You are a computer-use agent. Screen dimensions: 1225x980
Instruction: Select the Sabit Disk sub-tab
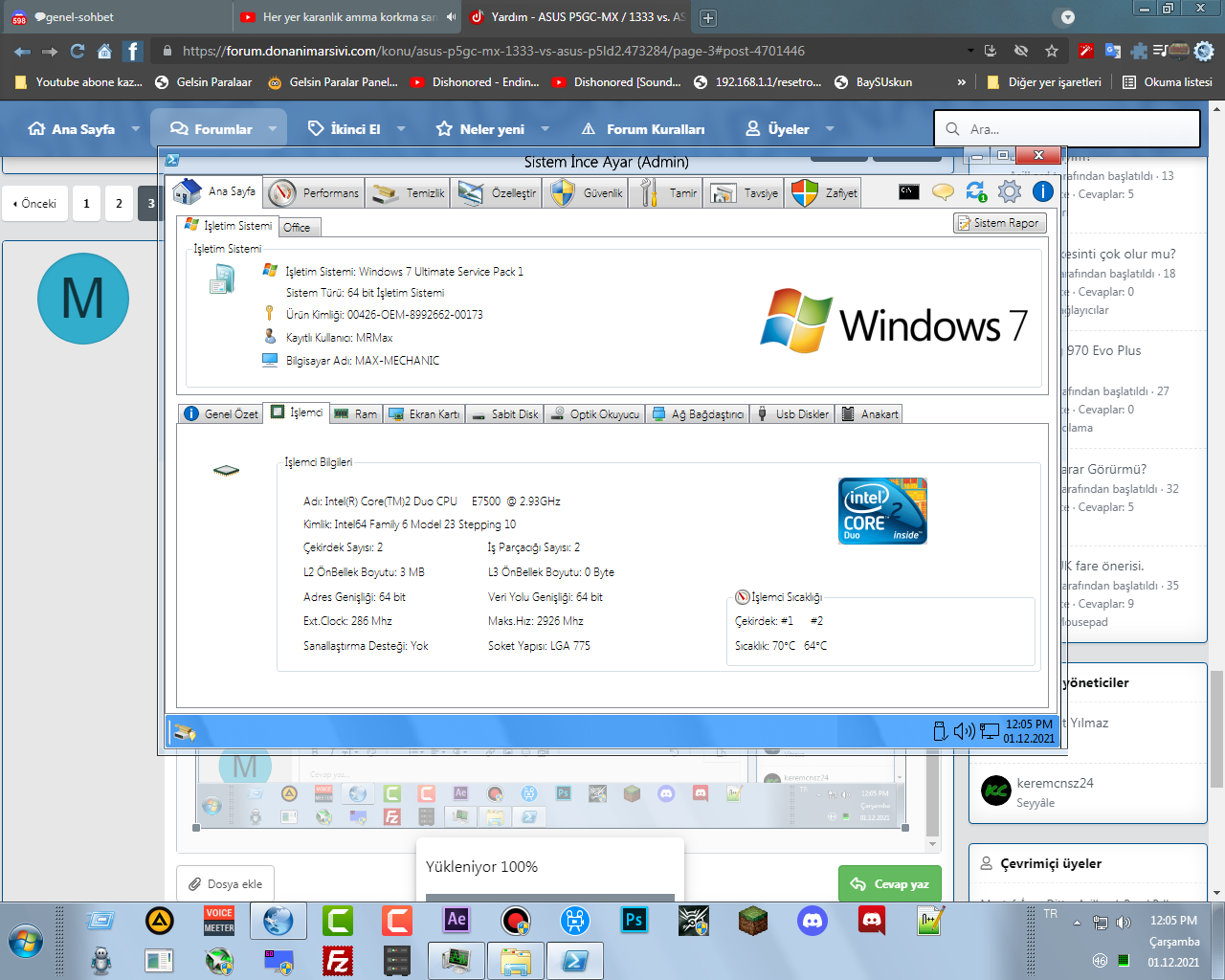(505, 414)
